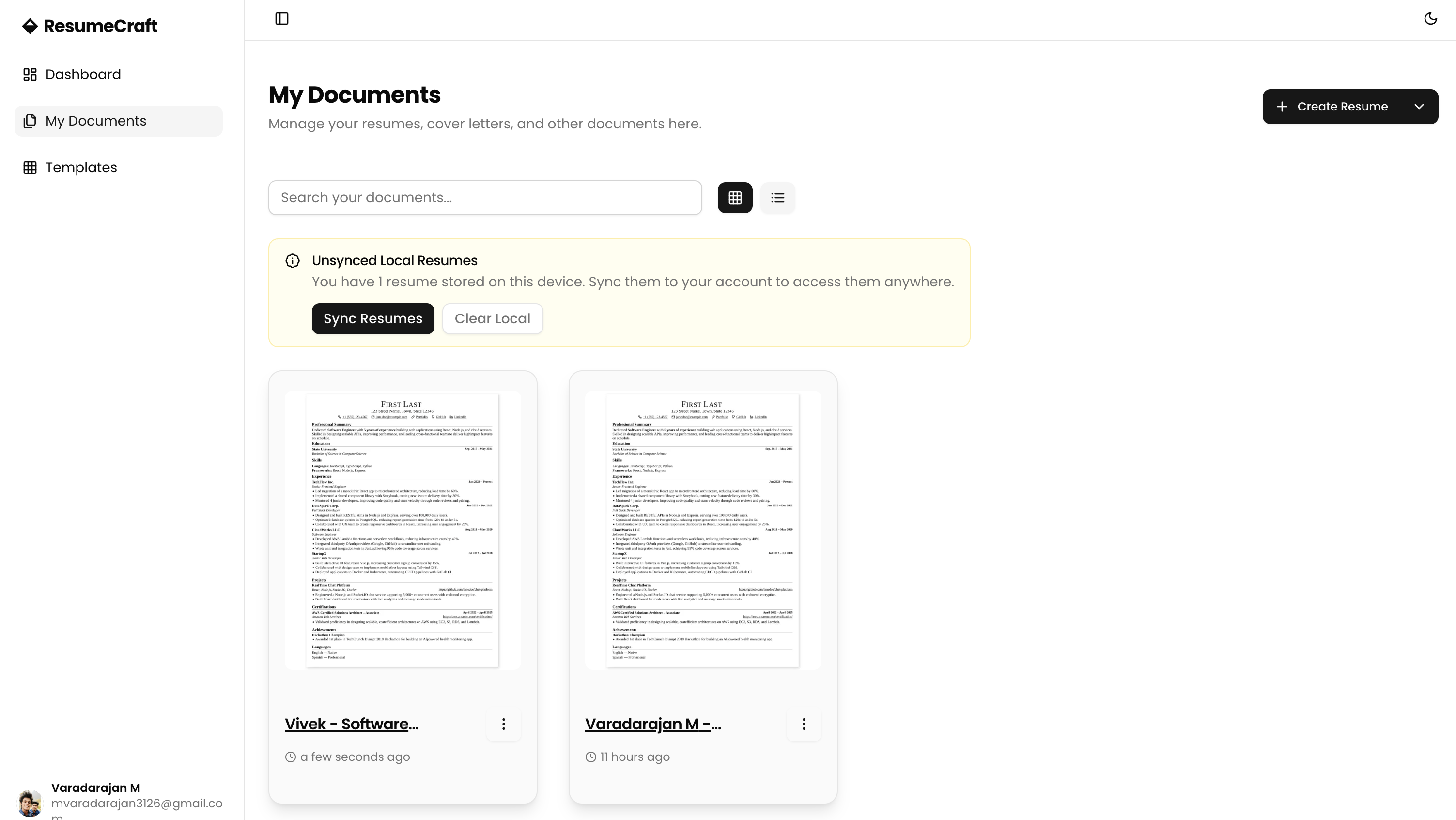Click the user profile avatar
The width and height of the screenshot is (1456, 820).
30,803
